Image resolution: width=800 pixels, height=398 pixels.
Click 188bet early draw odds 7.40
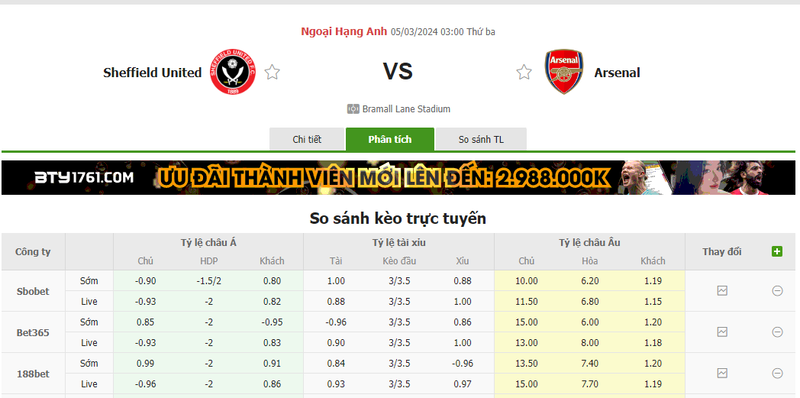click(x=590, y=363)
